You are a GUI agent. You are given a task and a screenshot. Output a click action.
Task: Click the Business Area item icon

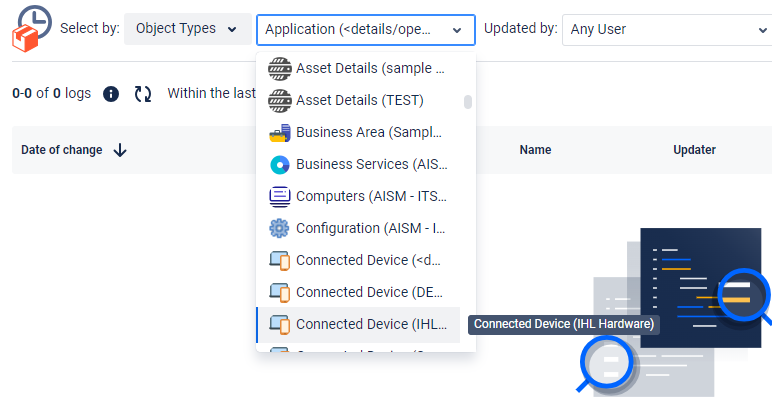(280, 132)
